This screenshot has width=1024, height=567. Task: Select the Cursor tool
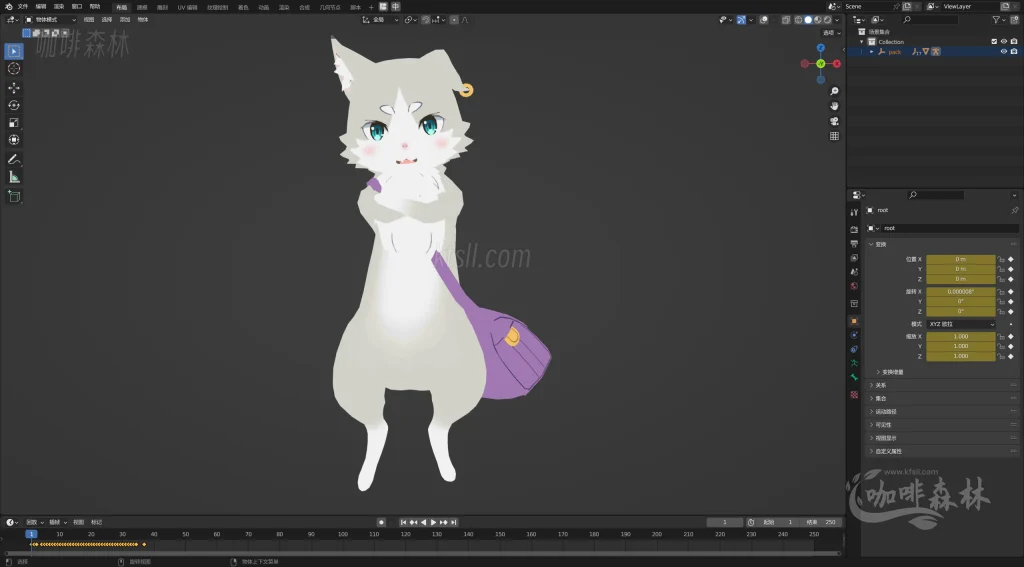(14, 69)
